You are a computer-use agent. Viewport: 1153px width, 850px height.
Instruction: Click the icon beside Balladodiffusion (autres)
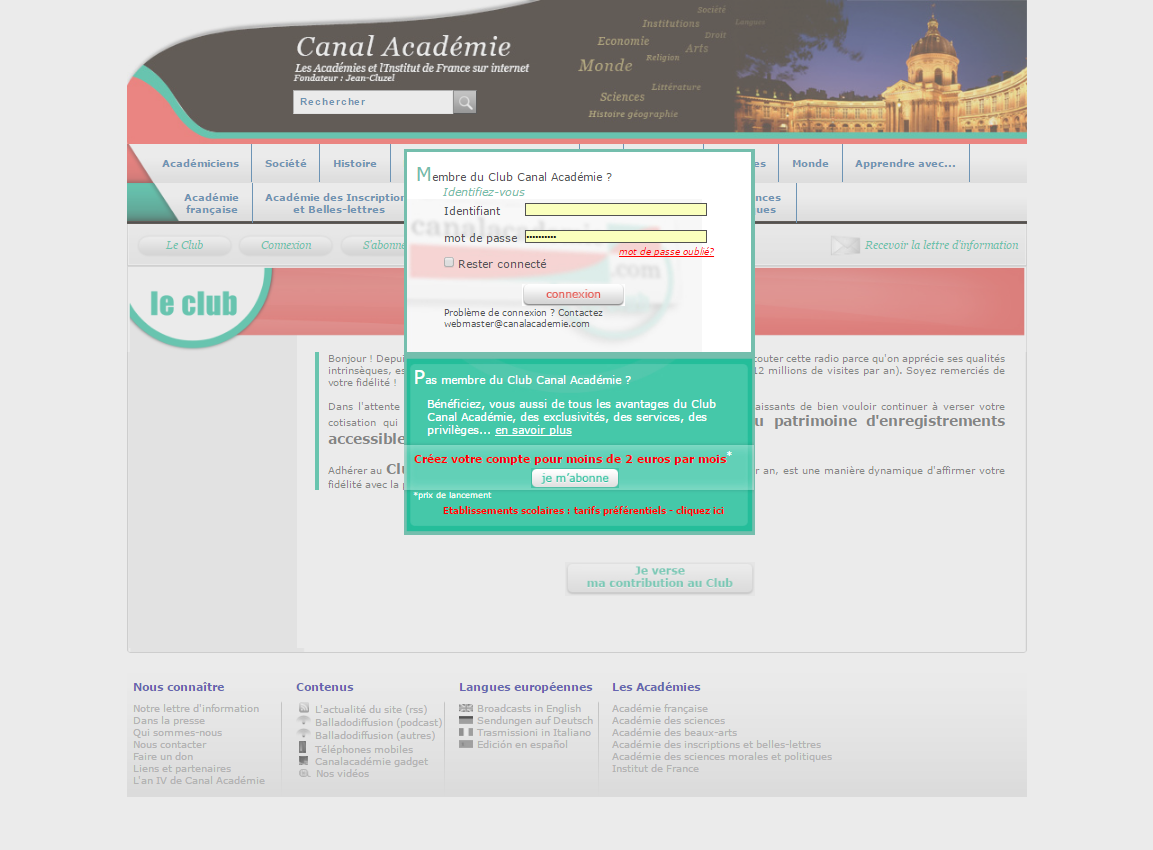click(303, 734)
